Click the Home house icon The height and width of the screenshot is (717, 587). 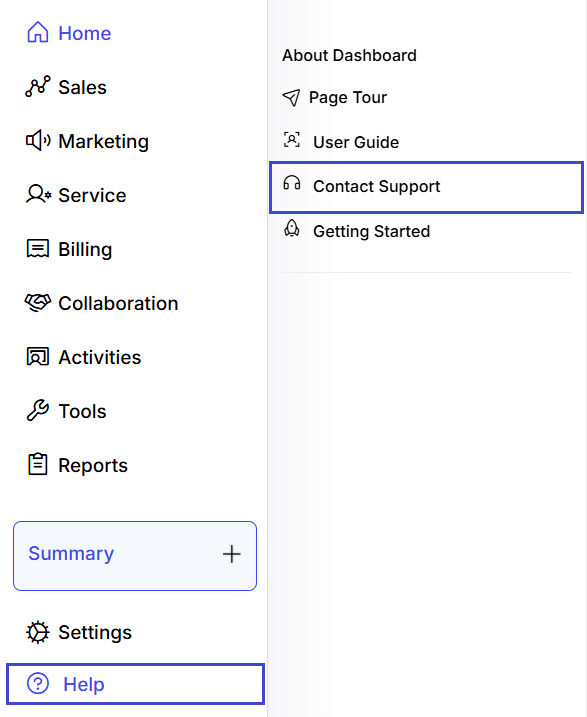click(x=37, y=32)
